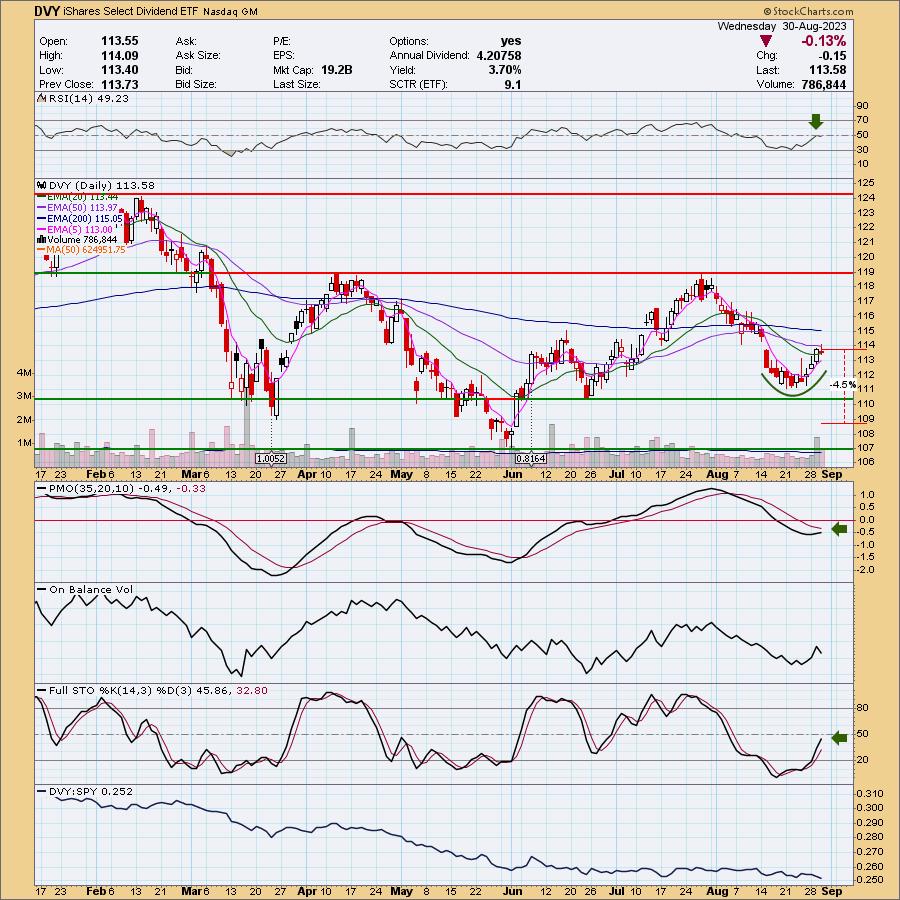Click the Last value 113.58 in header
The height and width of the screenshot is (900, 900).
coord(827,69)
